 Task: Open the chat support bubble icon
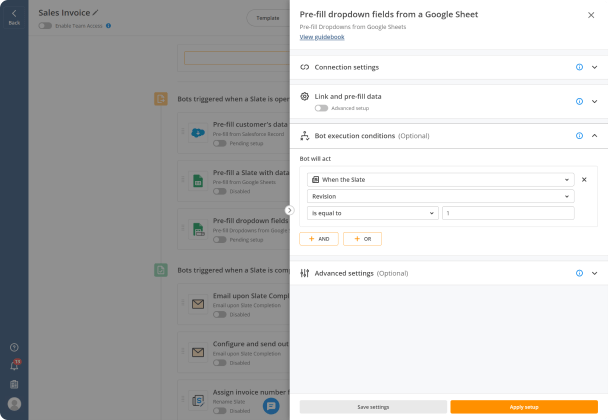point(271,406)
